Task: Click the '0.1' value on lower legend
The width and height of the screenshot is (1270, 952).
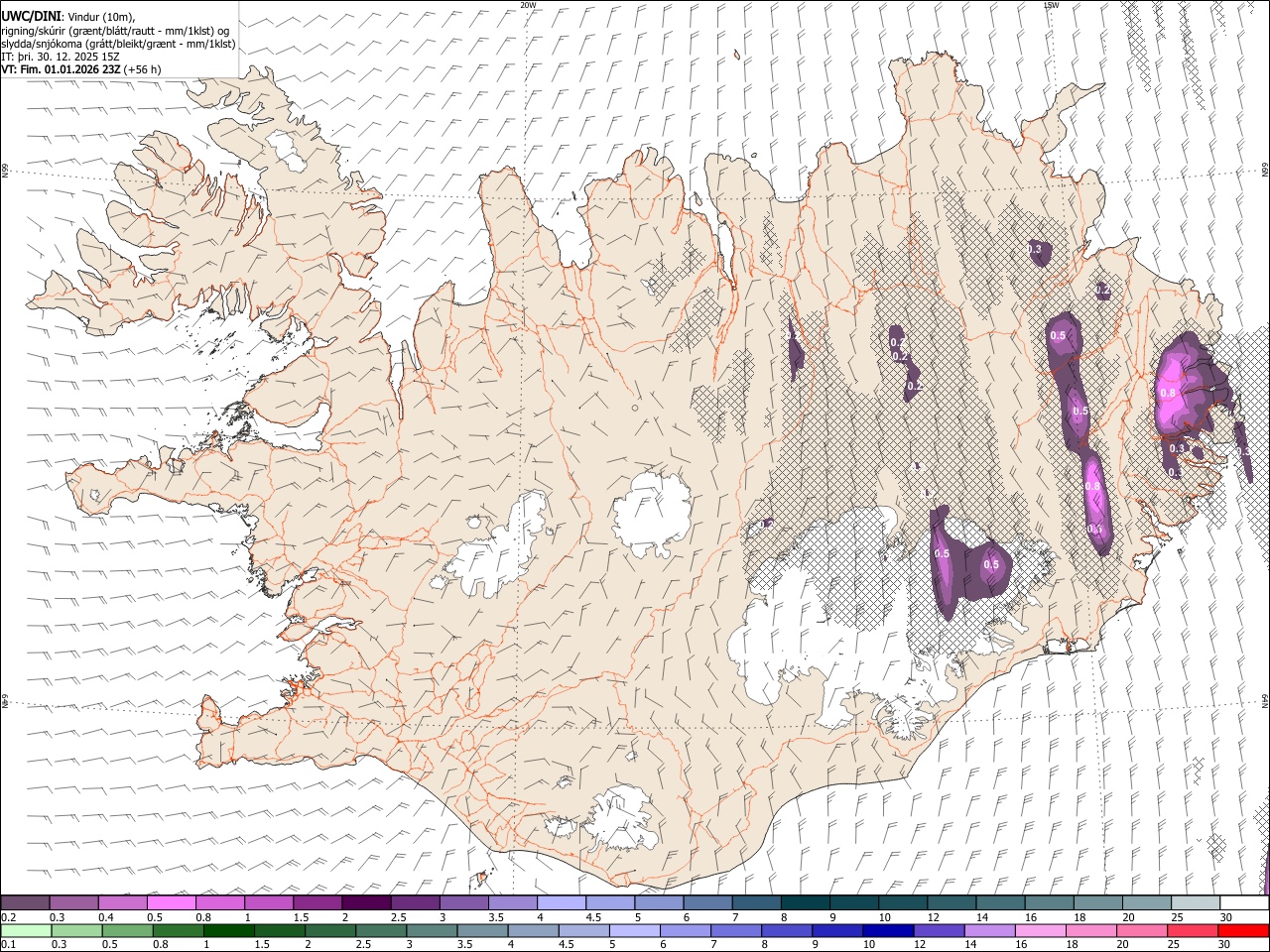Action: click(8, 944)
